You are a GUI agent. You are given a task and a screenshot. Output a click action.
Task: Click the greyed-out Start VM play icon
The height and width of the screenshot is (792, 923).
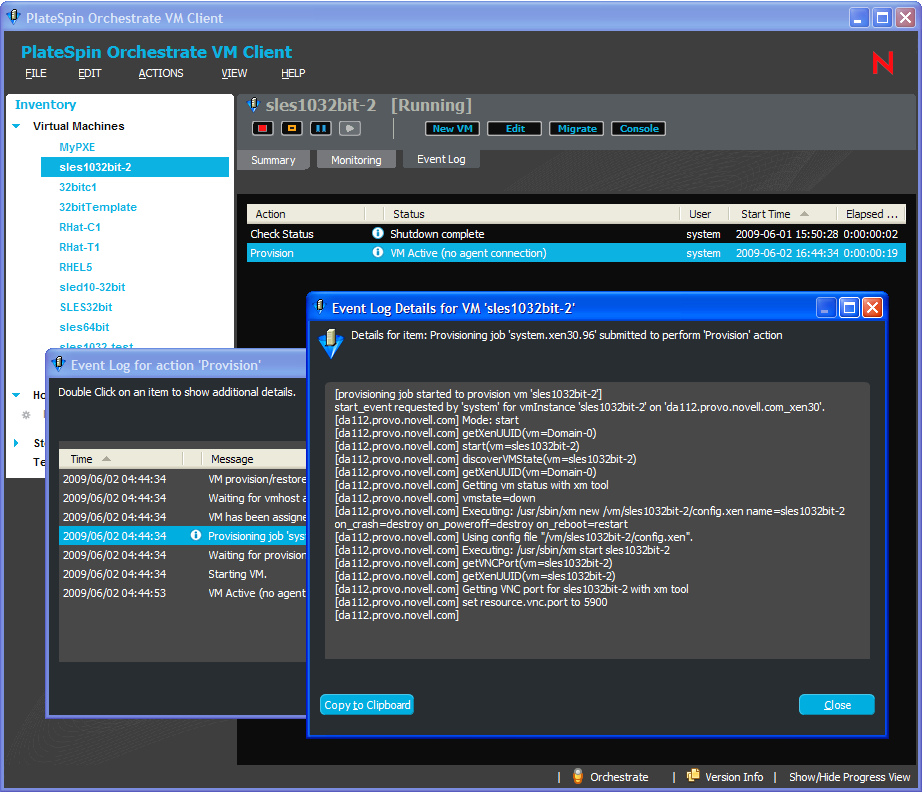pos(349,128)
